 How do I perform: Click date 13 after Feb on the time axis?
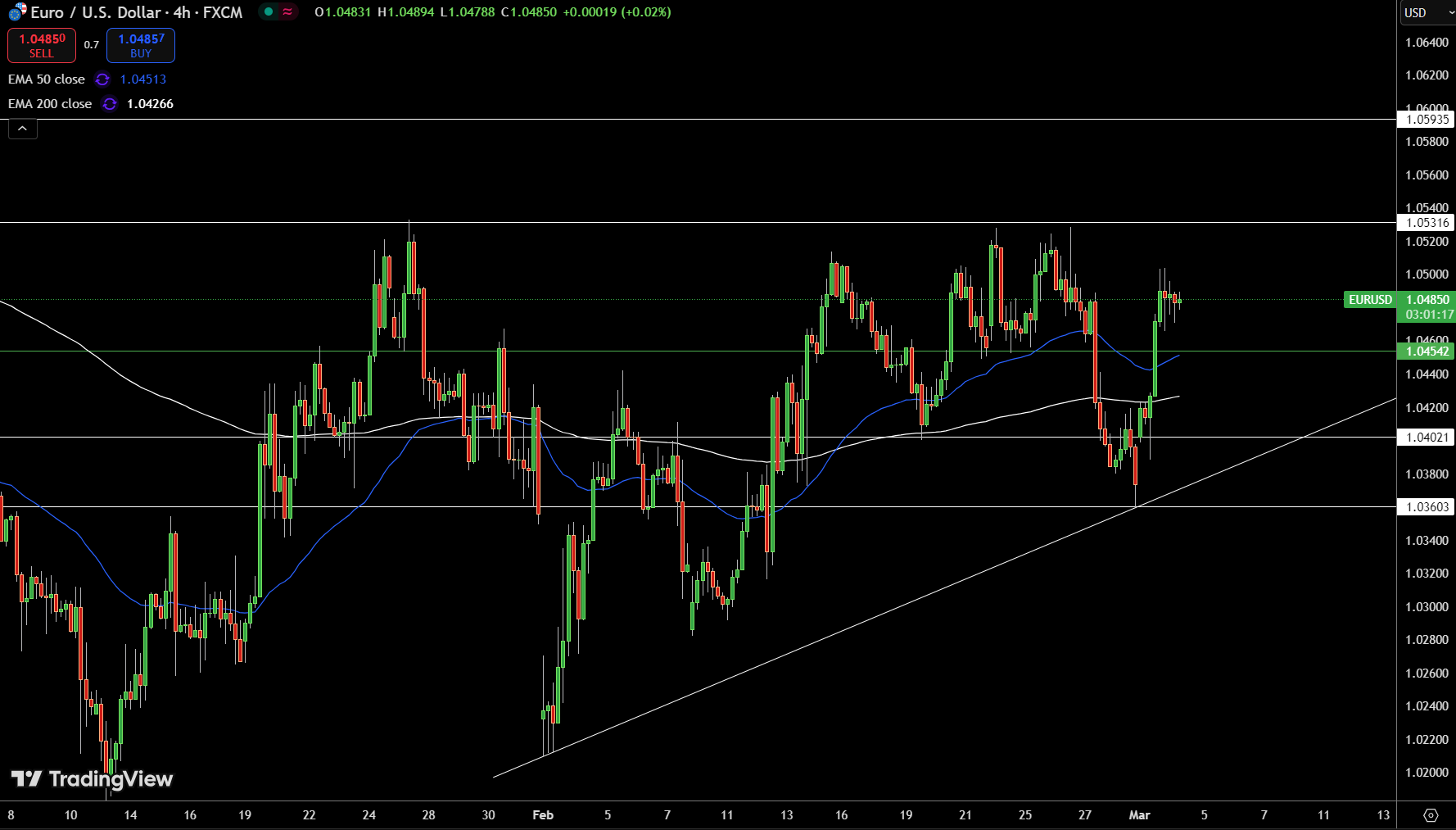(x=786, y=815)
